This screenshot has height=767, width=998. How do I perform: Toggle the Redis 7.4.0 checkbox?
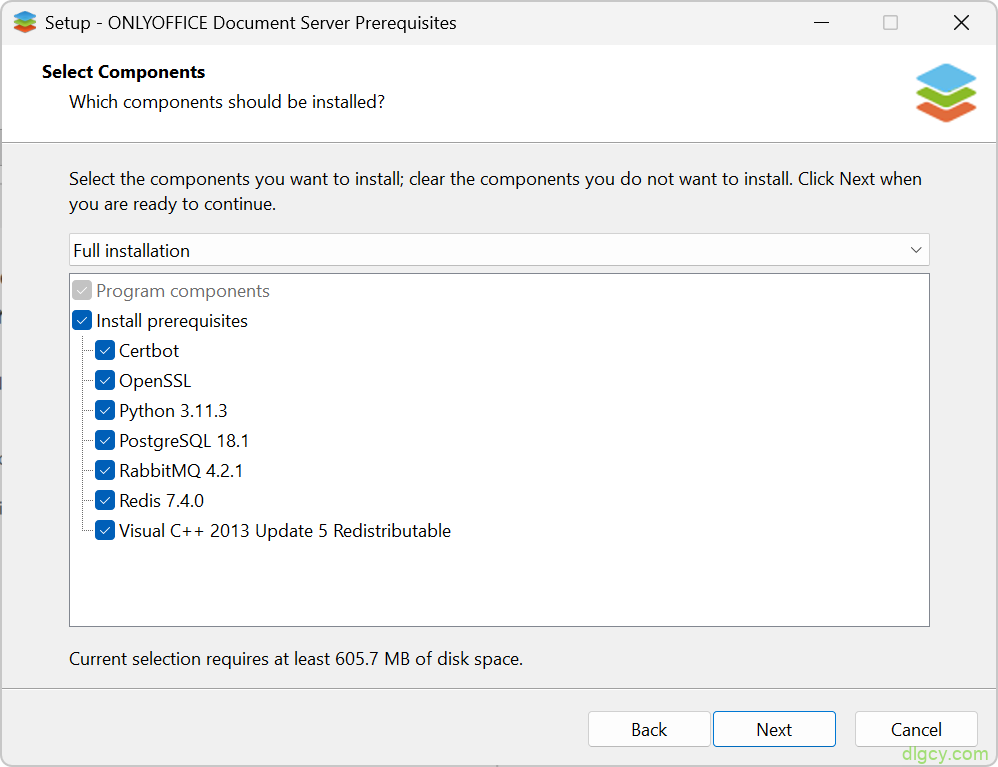click(105, 500)
